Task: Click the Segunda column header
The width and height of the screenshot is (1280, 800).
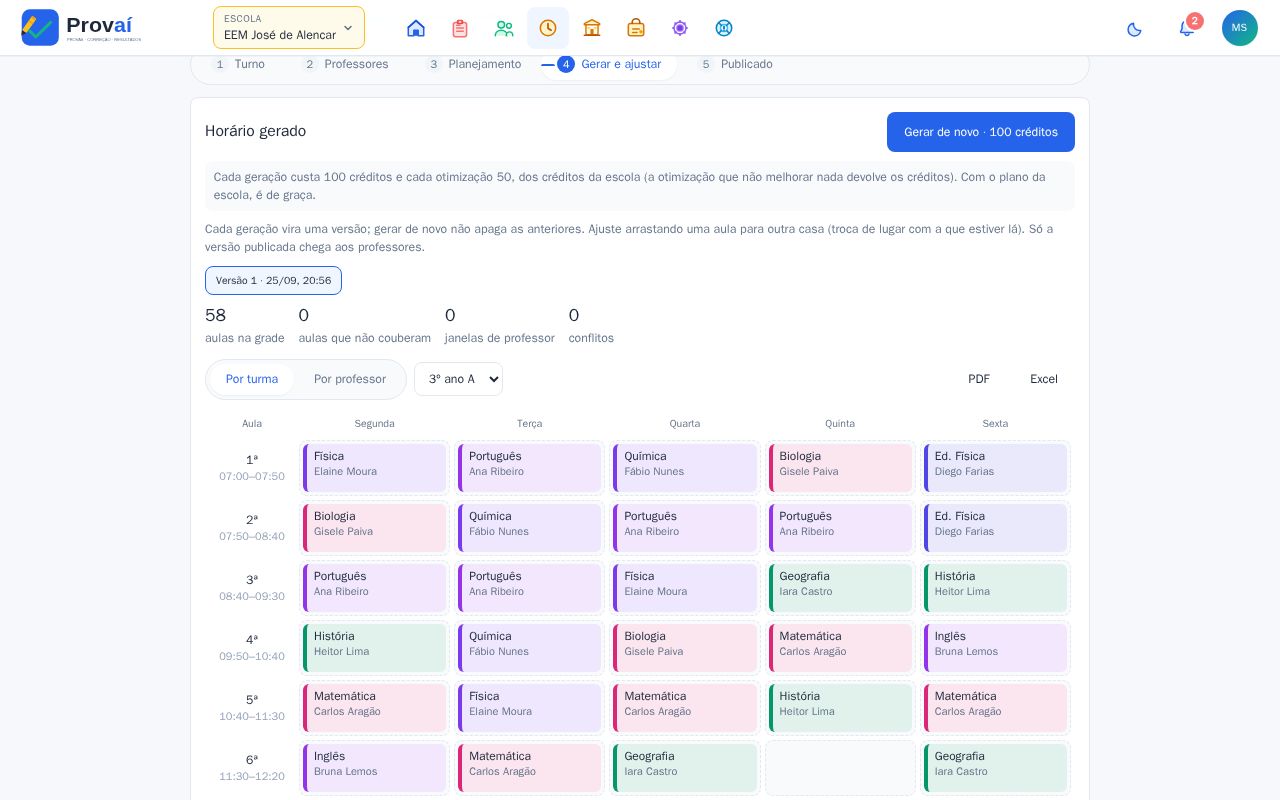Action: click(375, 424)
